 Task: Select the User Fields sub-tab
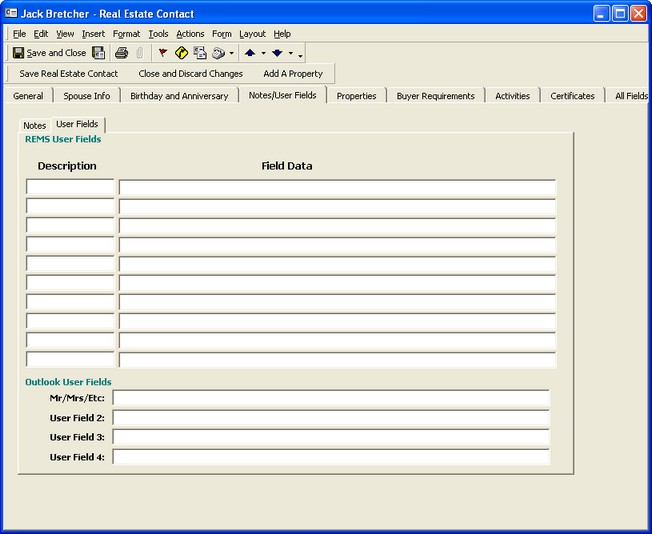tap(77, 124)
